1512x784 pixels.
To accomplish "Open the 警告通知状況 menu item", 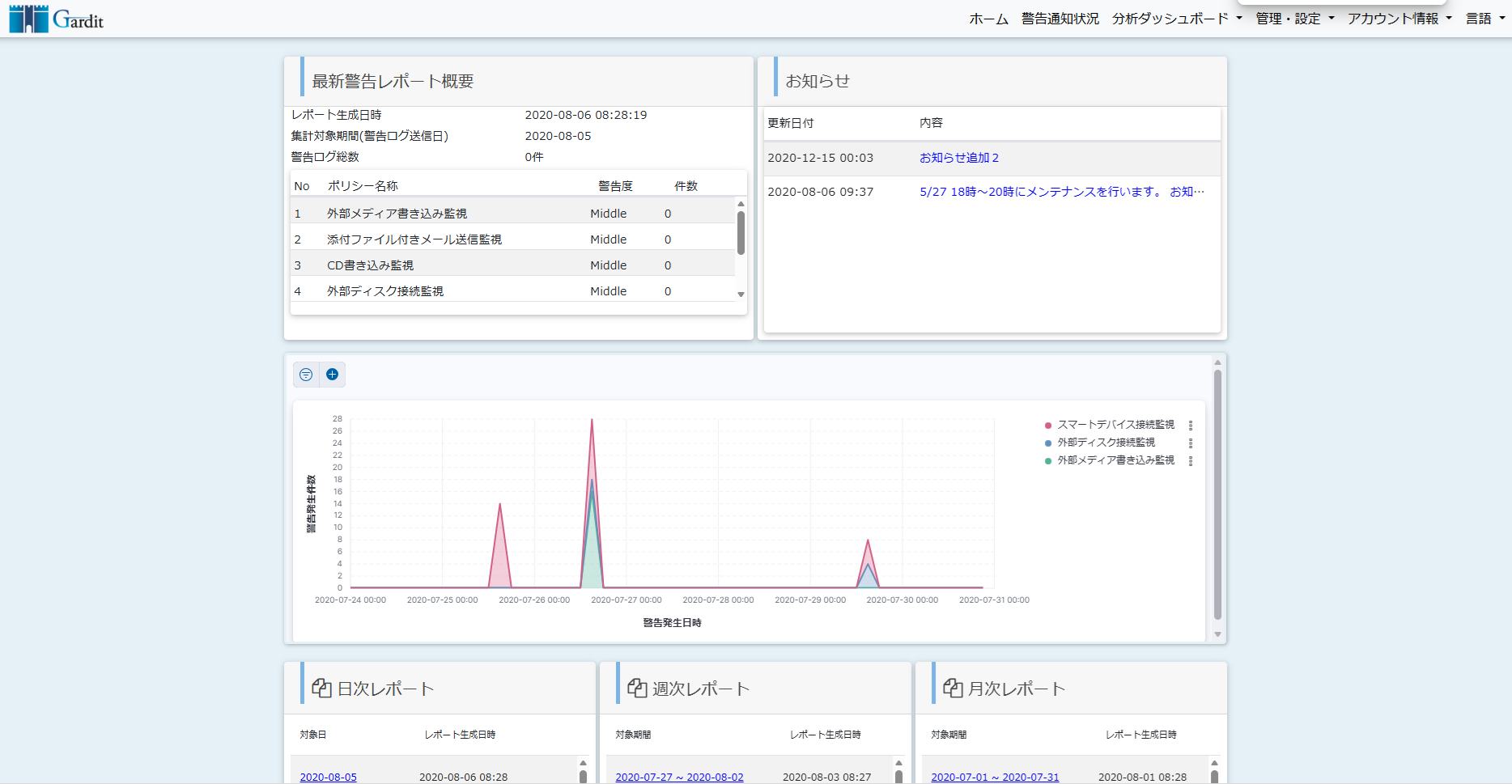I will click(x=1059, y=18).
